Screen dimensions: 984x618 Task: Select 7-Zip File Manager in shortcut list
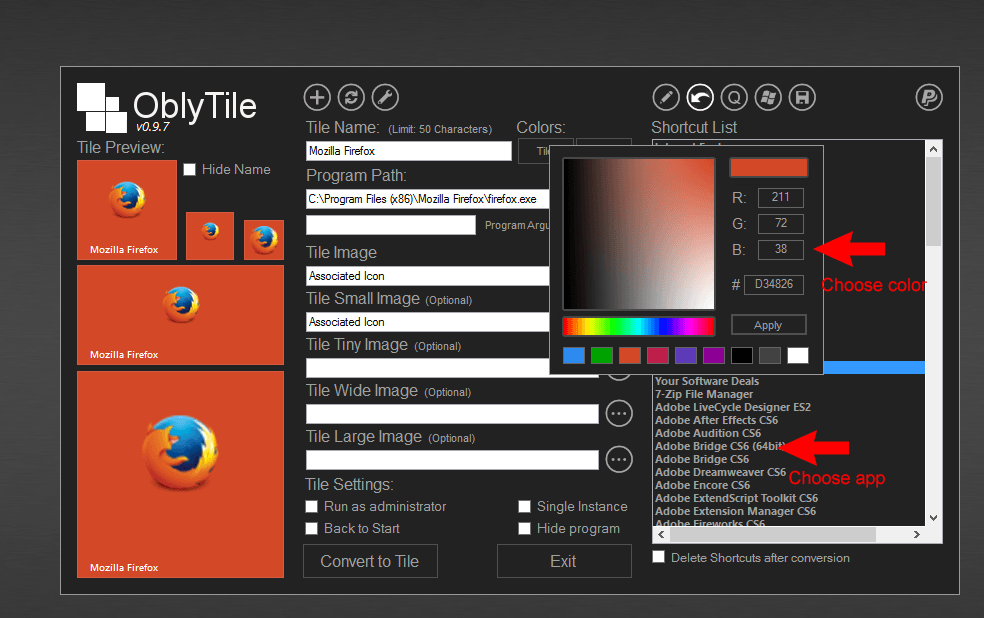[704, 395]
